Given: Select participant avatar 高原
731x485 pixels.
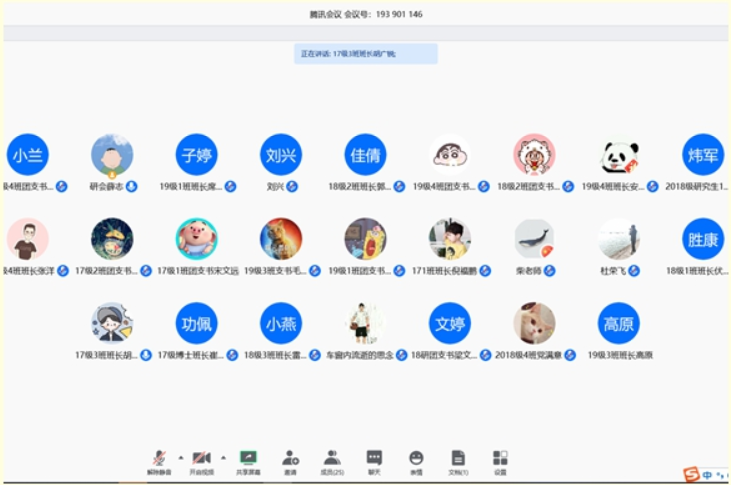Looking at the screenshot, I should [x=619, y=323].
